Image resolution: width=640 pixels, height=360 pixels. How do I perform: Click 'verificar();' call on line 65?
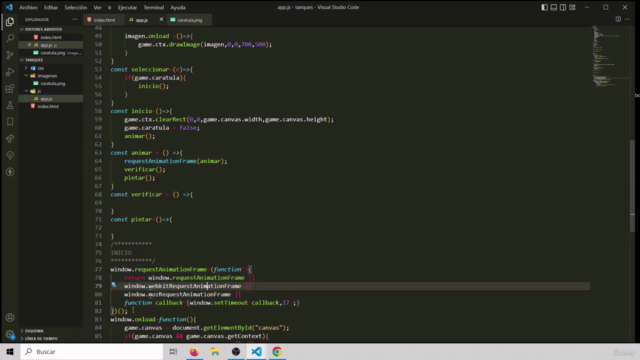144,169
